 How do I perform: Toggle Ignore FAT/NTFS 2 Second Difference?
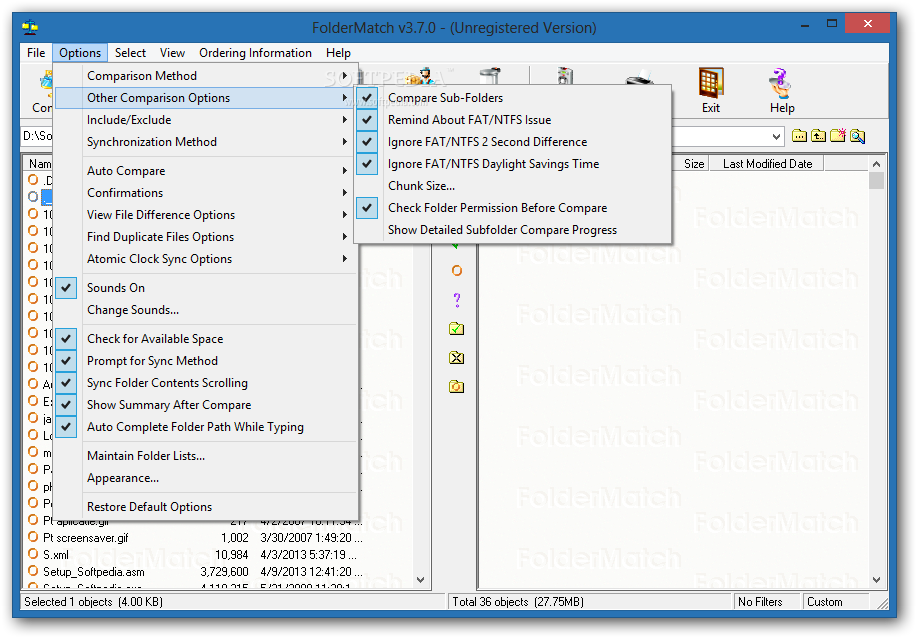coord(513,142)
